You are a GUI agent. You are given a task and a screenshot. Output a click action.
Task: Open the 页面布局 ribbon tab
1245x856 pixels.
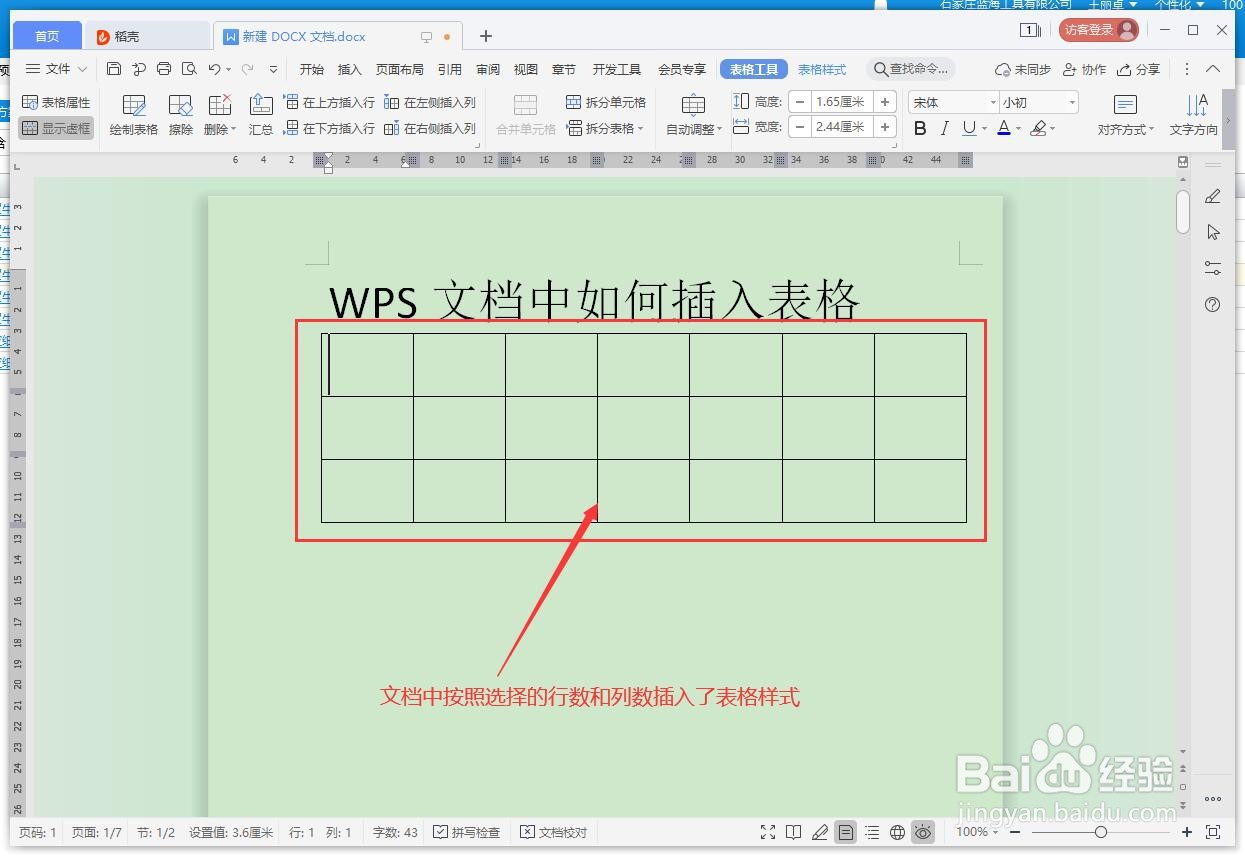click(400, 69)
